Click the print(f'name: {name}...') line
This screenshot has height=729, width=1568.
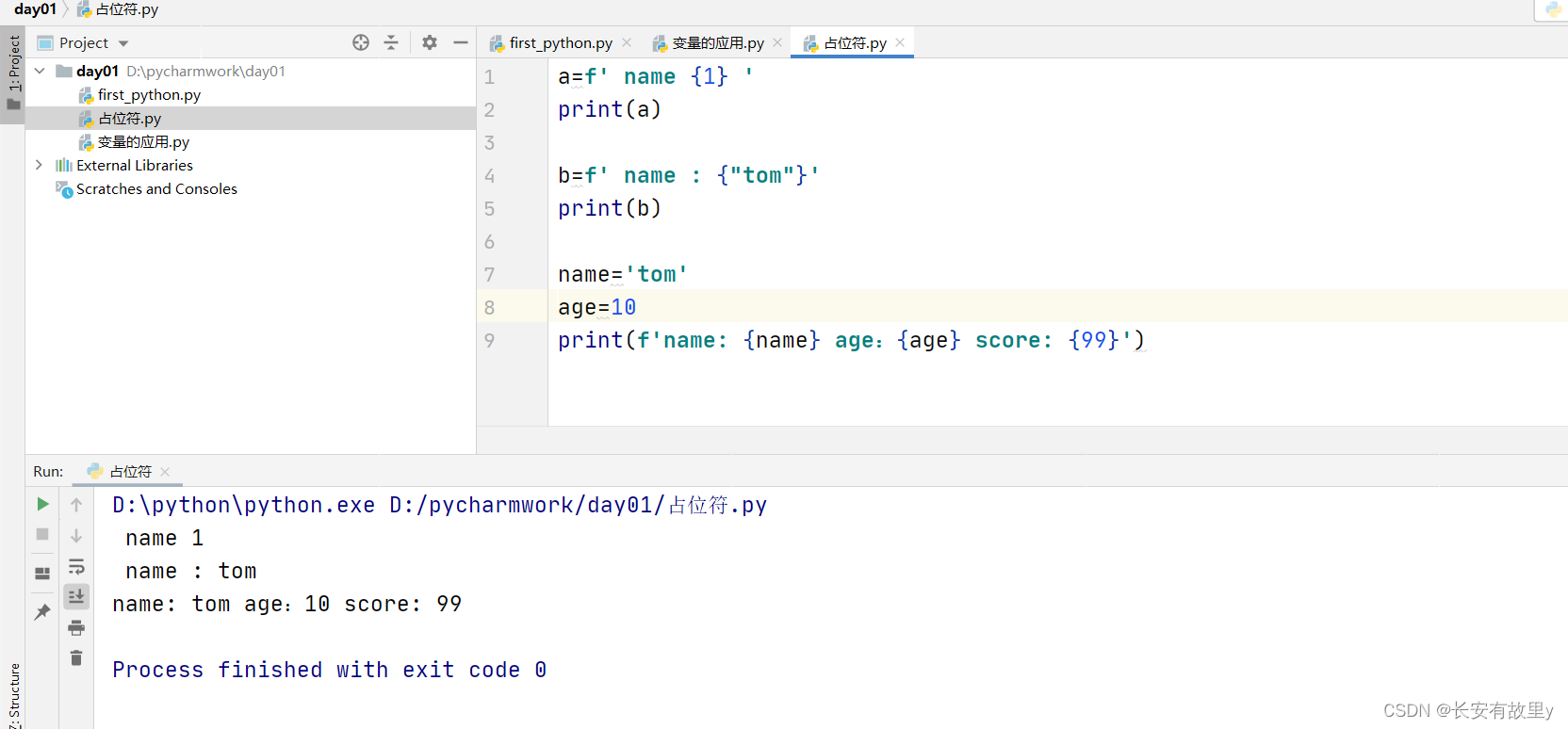coord(851,340)
